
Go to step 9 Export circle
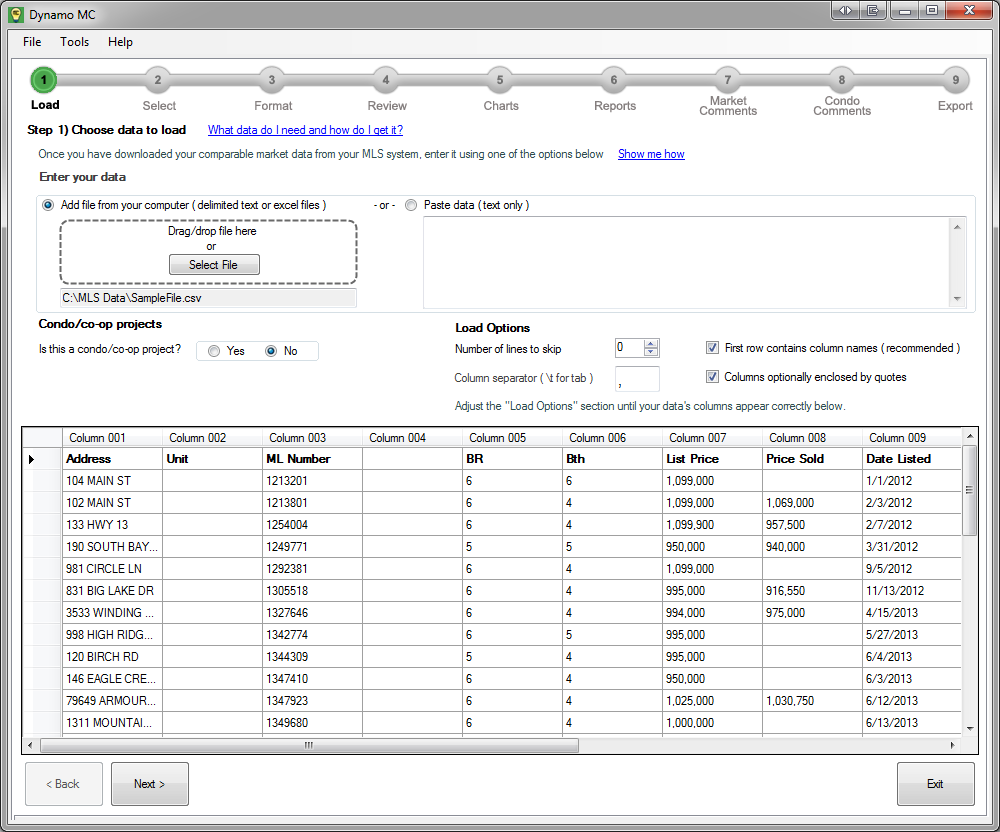(955, 80)
